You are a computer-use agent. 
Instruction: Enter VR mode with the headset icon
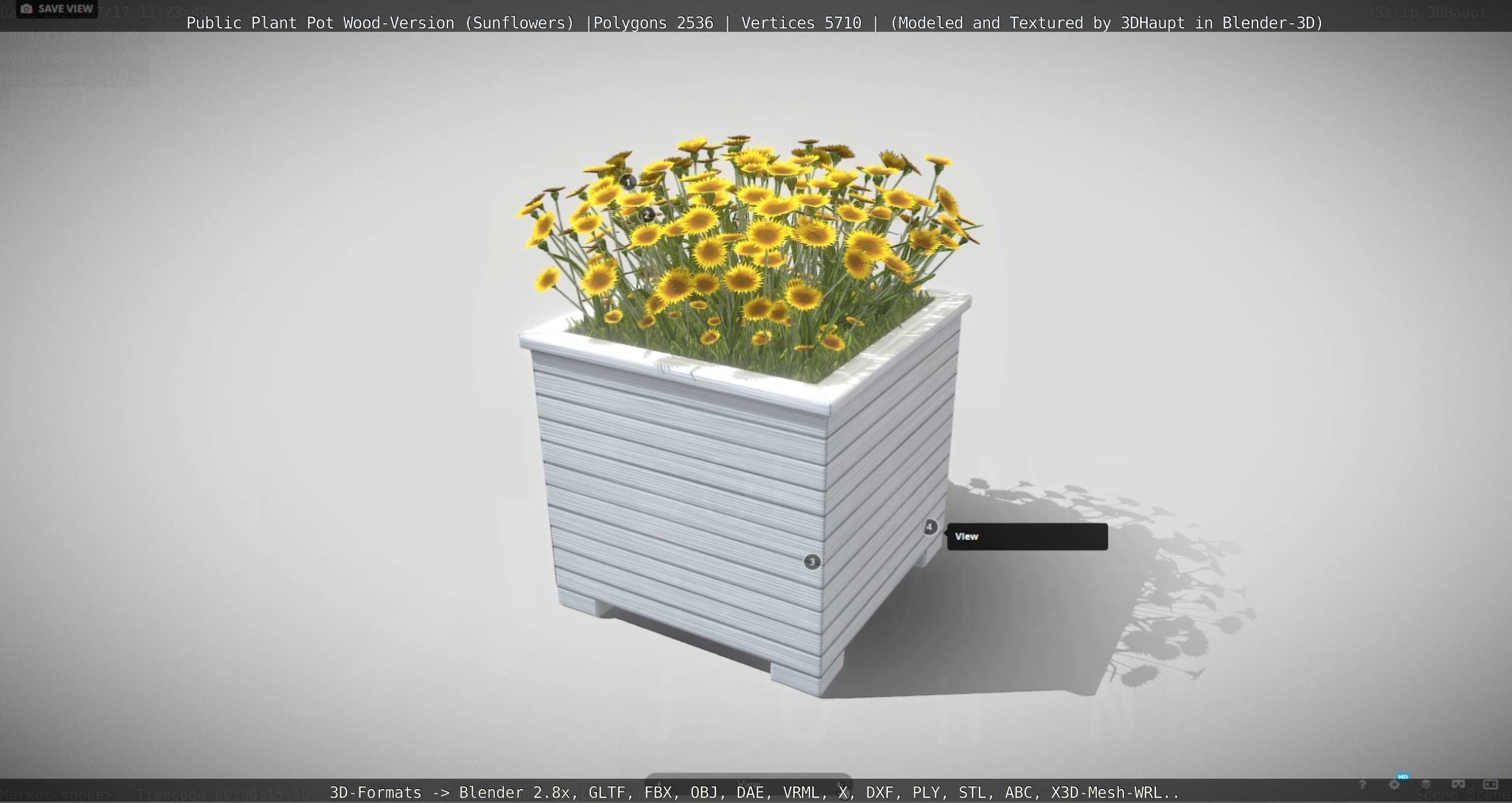click(1459, 784)
